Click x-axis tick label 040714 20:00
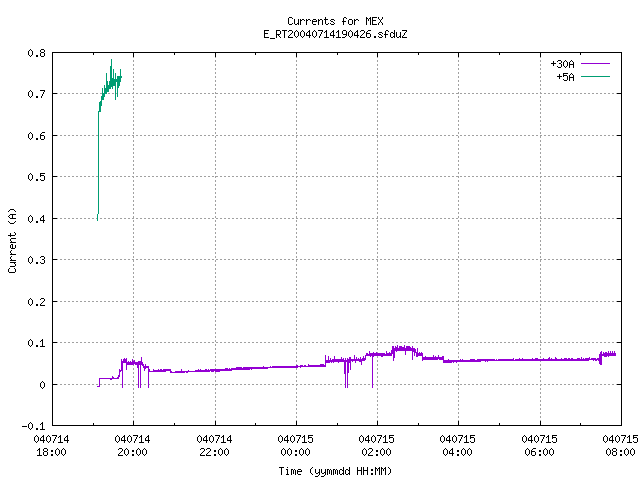 coord(132,446)
